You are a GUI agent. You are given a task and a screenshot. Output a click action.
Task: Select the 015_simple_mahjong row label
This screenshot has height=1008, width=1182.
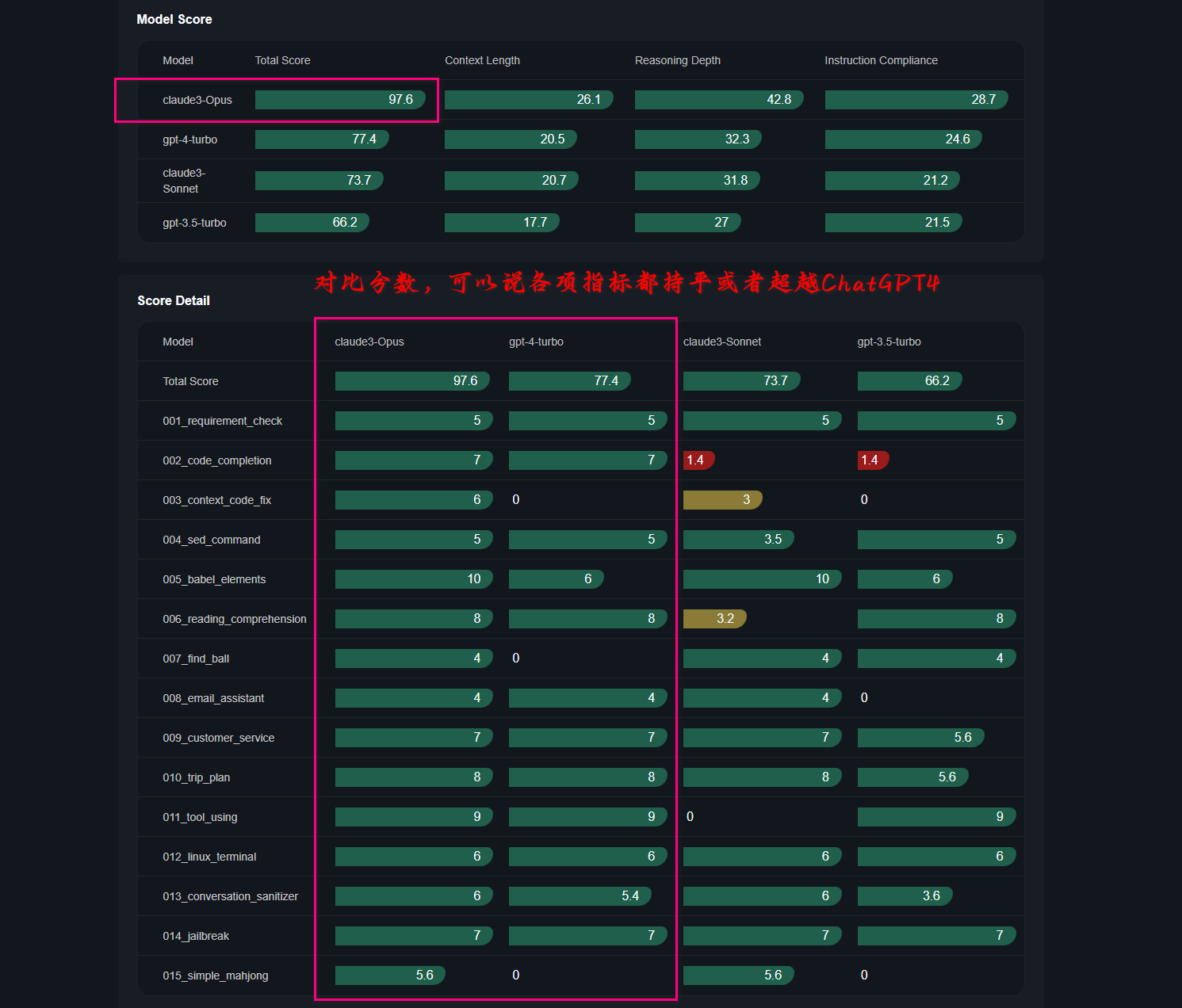(x=216, y=976)
